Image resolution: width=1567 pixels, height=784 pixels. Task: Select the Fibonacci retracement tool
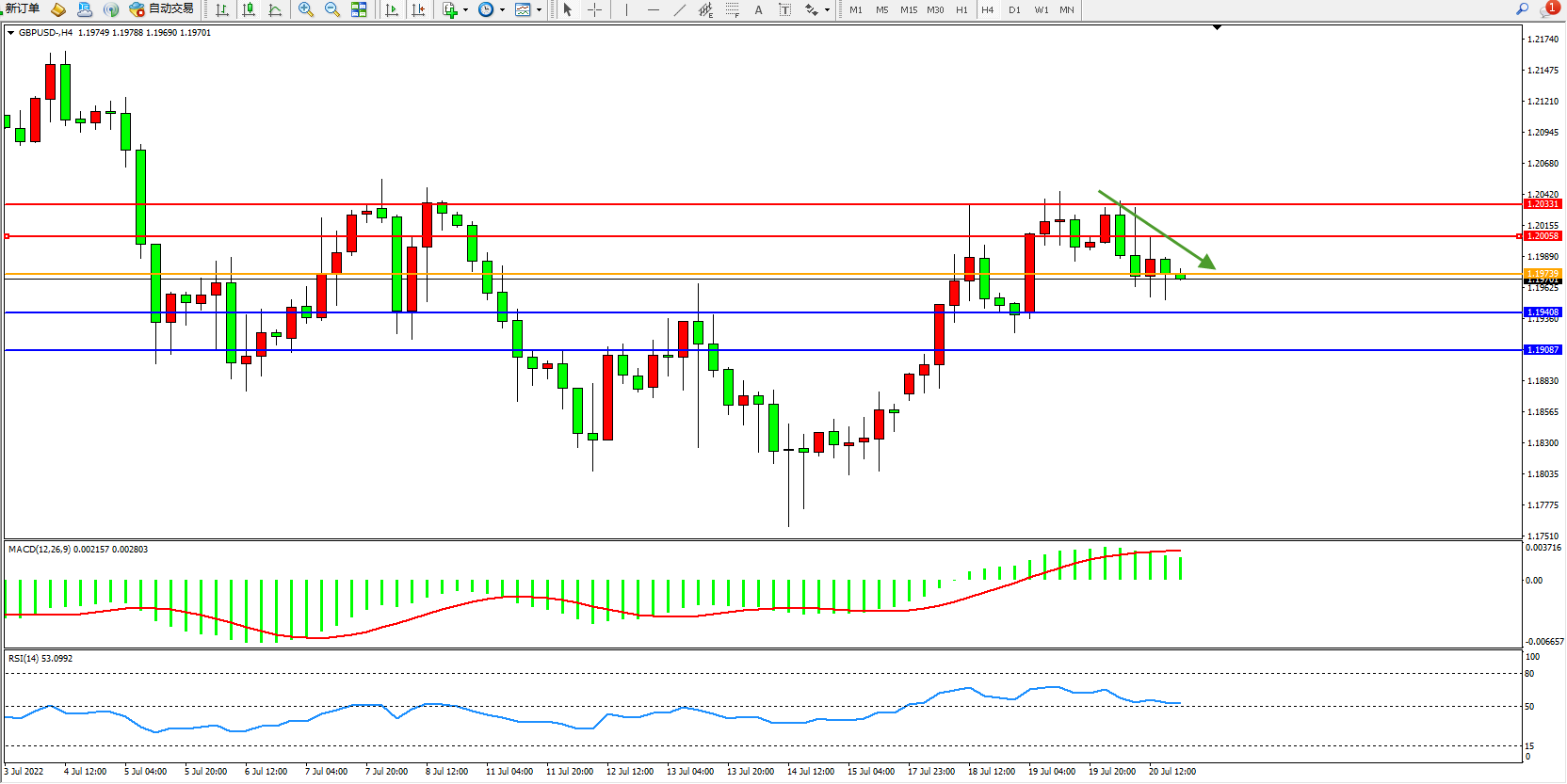click(x=733, y=9)
